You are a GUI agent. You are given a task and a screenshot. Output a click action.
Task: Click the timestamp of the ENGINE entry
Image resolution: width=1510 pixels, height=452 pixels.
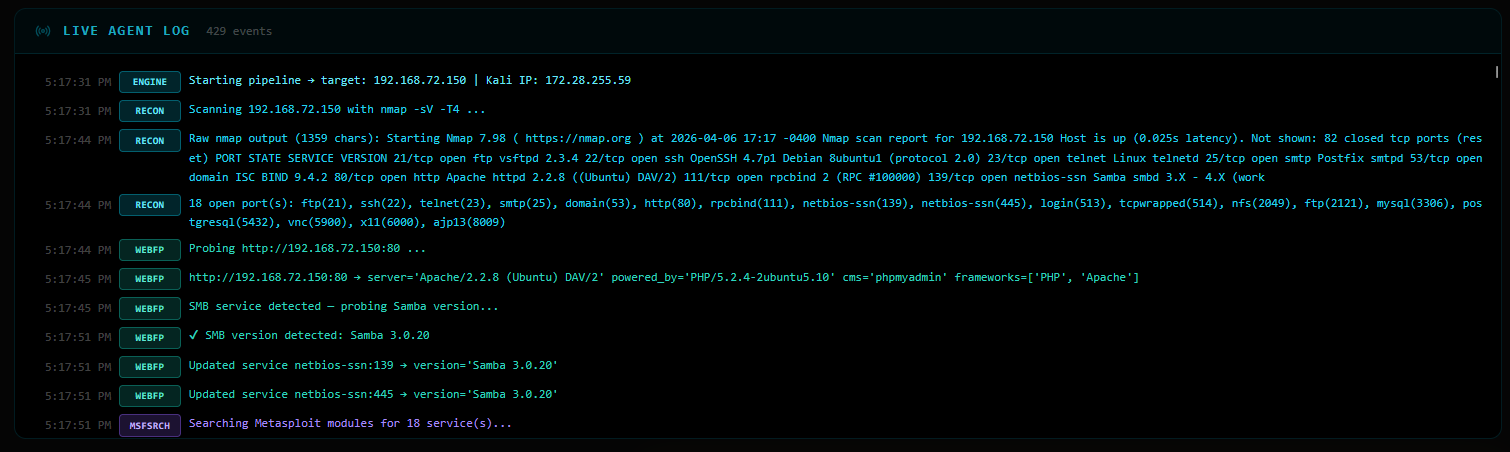point(78,81)
